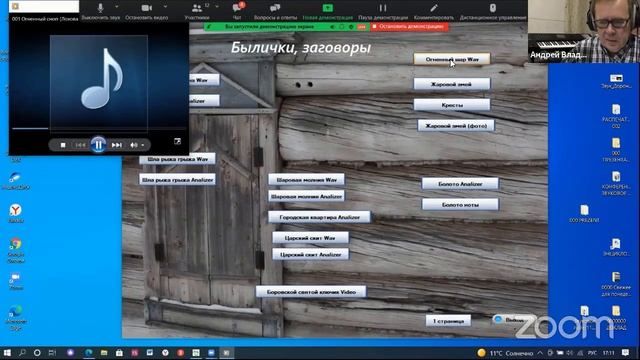
Task: Open Task View on taskbar
Action: [52, 353]
